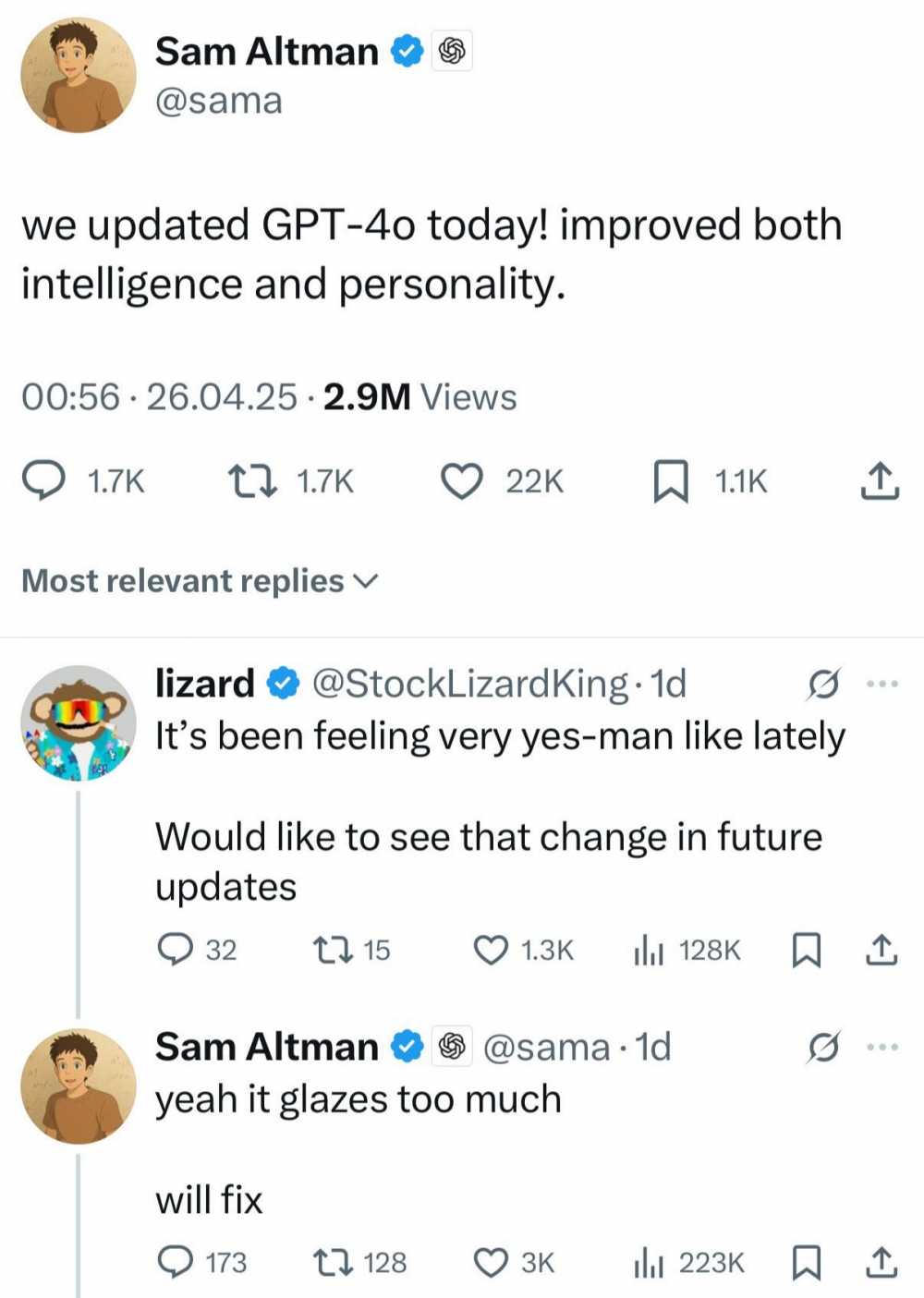
Task: Like the main GPT-4o update tweet
Action: click(x=462, y=481)
